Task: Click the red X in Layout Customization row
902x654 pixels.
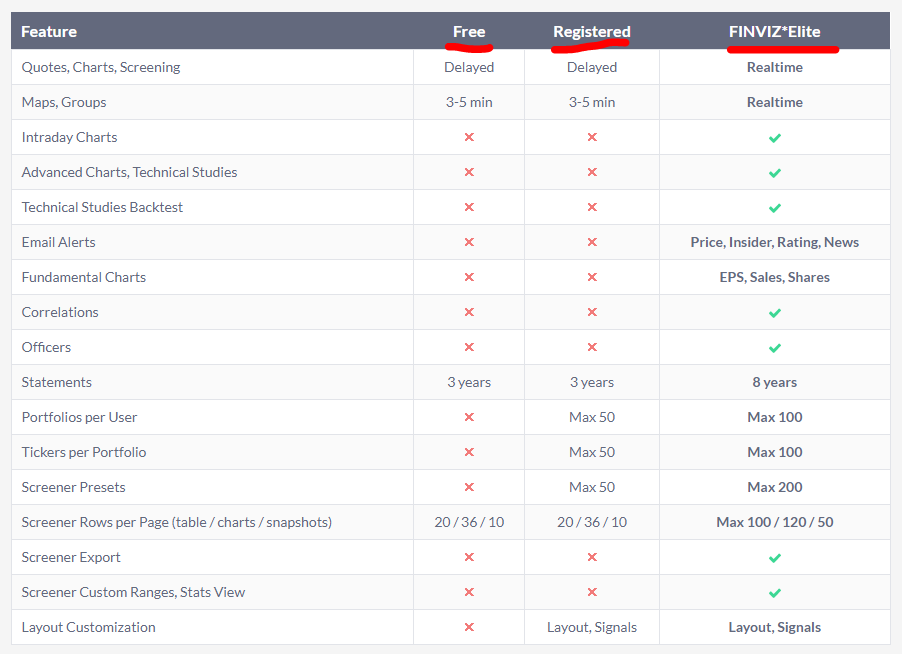Action: [469, 627]
